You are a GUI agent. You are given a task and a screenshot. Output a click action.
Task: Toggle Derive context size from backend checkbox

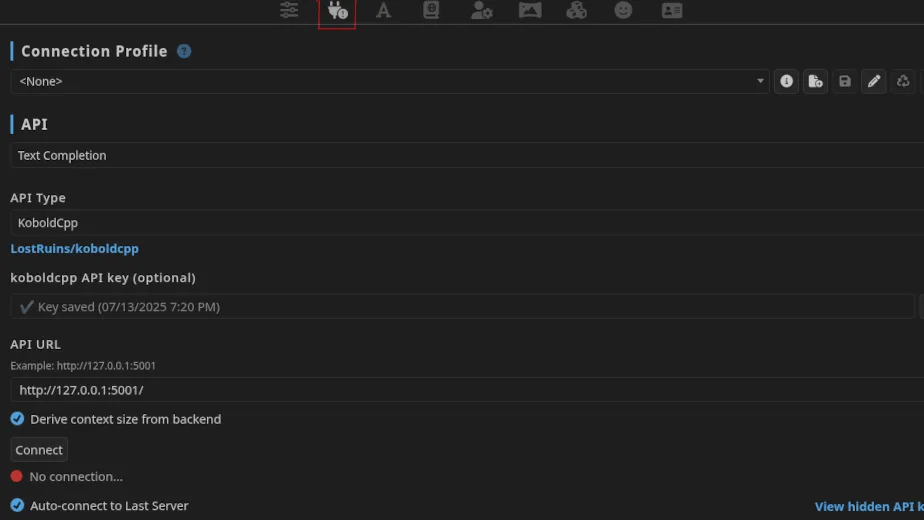click(17, 419)
